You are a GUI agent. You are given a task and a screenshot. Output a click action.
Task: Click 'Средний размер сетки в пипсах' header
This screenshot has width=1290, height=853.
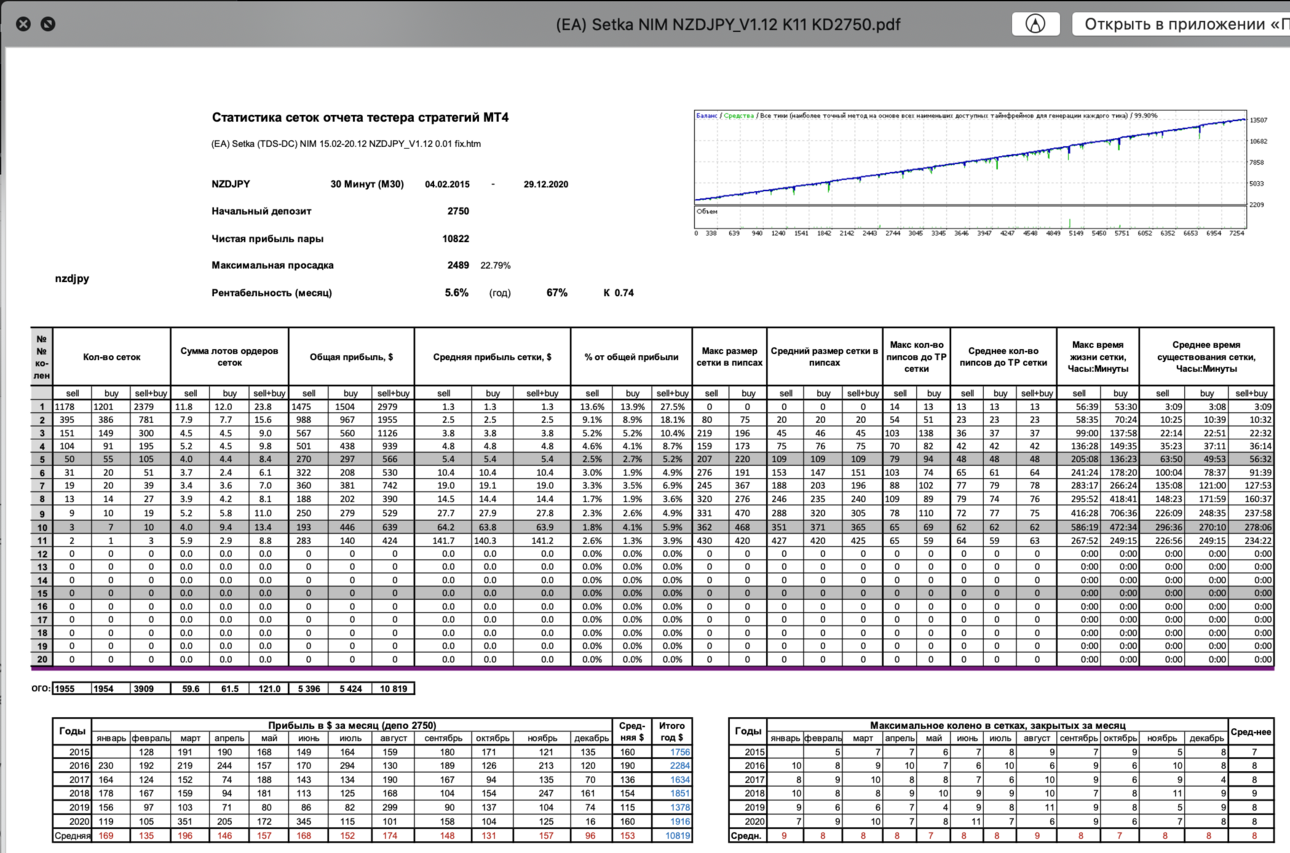(x=823, y=357)
